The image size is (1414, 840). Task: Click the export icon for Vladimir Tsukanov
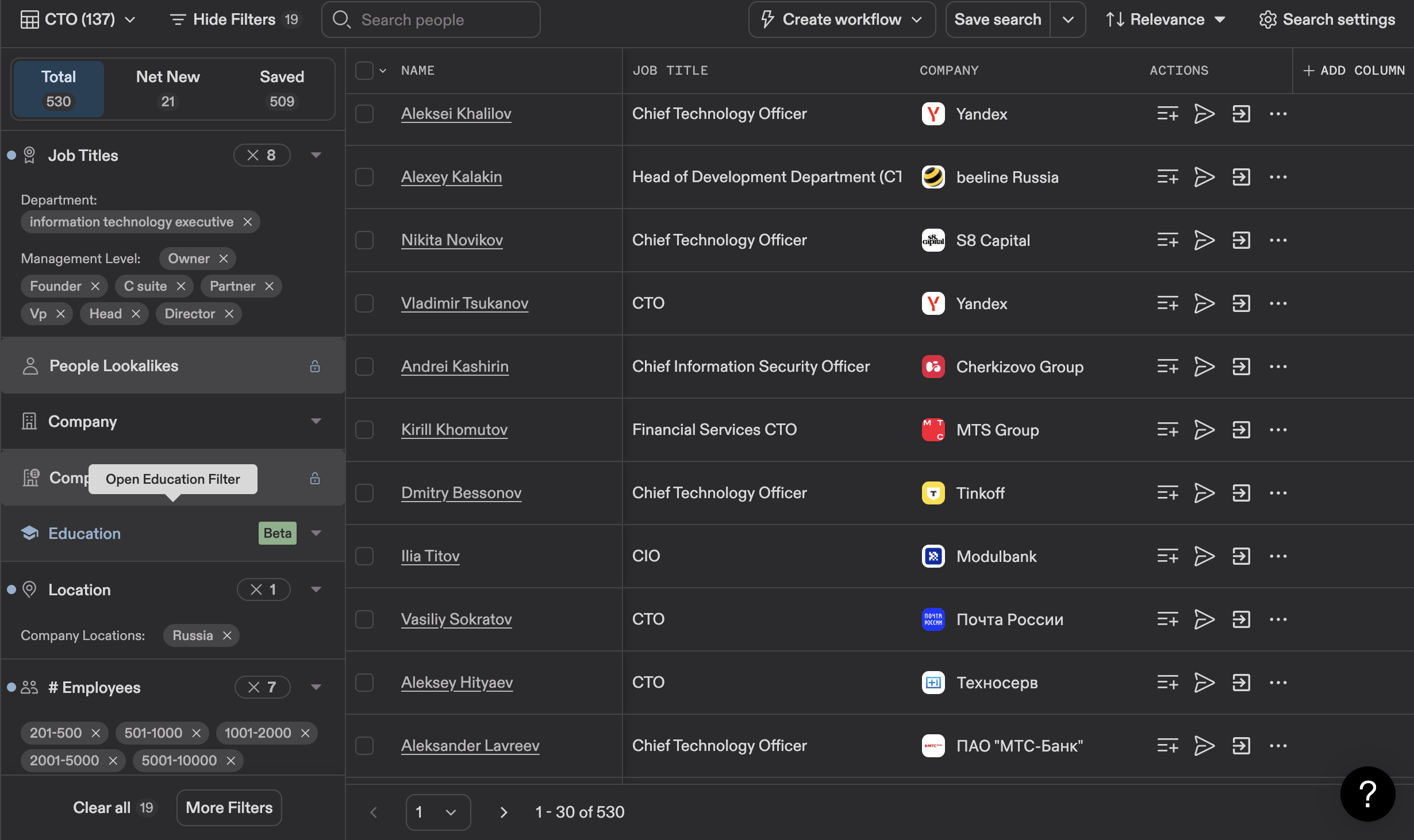coord(1241,303)
